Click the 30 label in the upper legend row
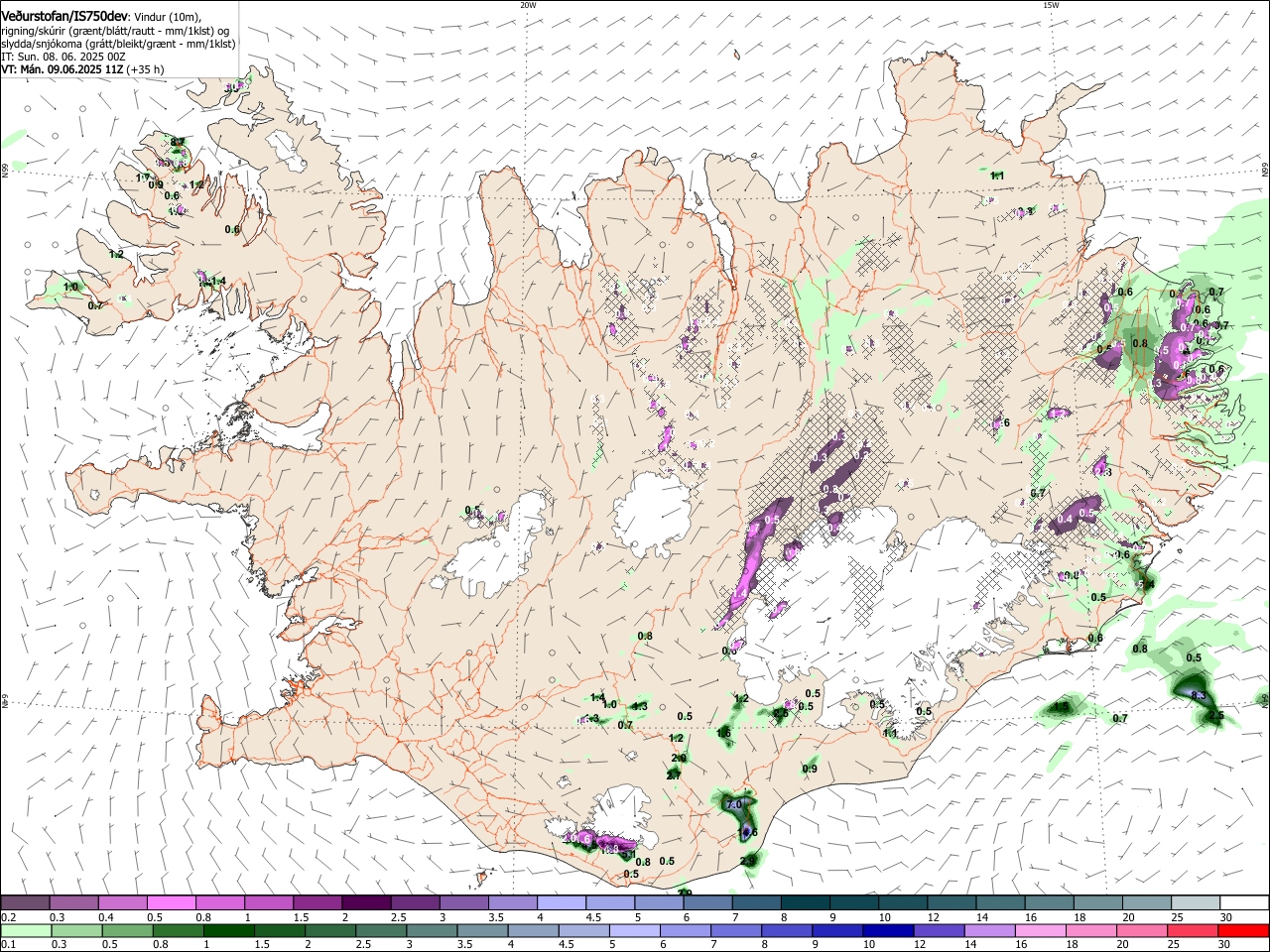 click(x=1226, y=917)
